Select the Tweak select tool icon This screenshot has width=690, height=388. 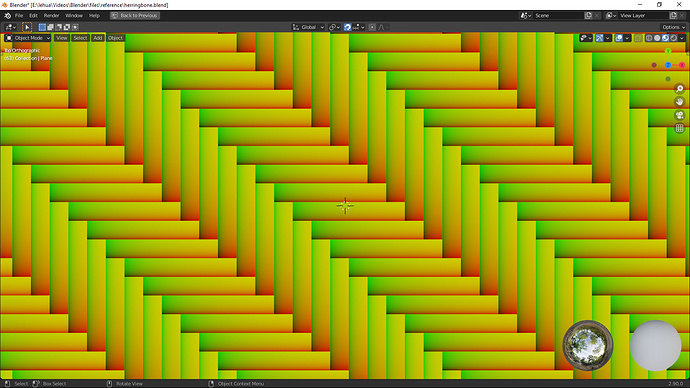(27, 27)
